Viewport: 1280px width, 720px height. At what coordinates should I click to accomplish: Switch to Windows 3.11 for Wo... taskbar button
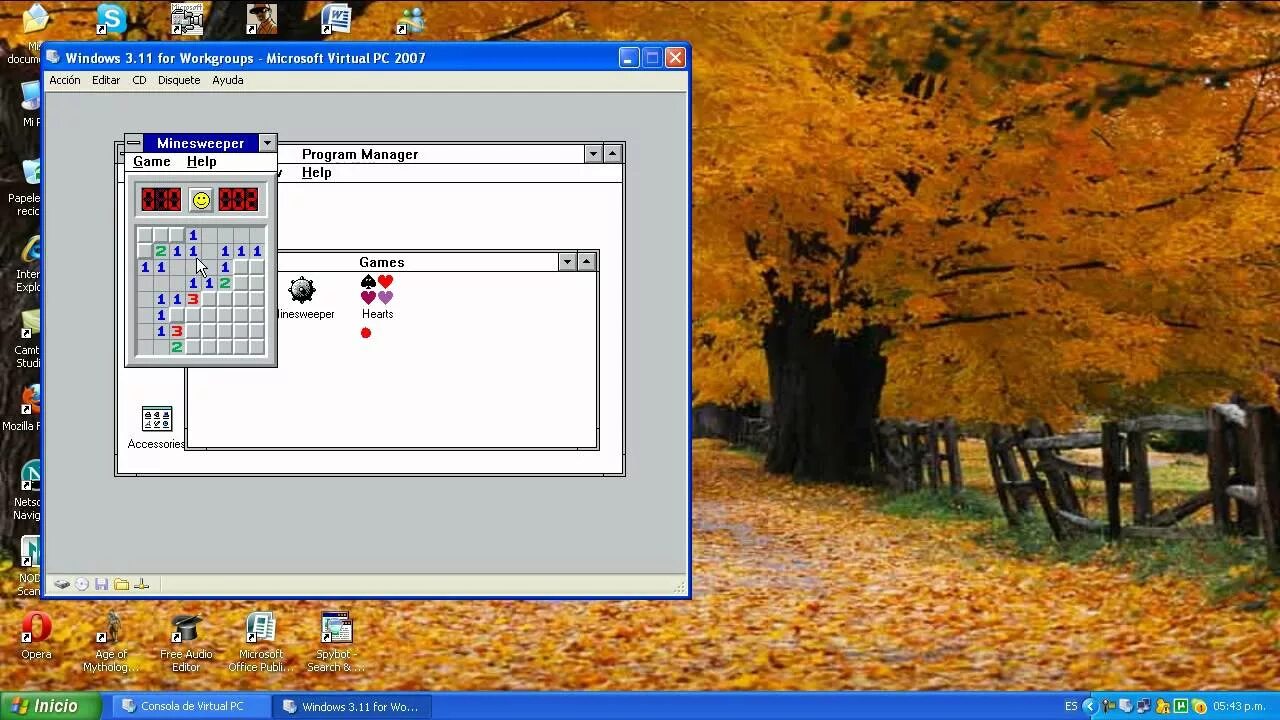[x=352, y=706]
